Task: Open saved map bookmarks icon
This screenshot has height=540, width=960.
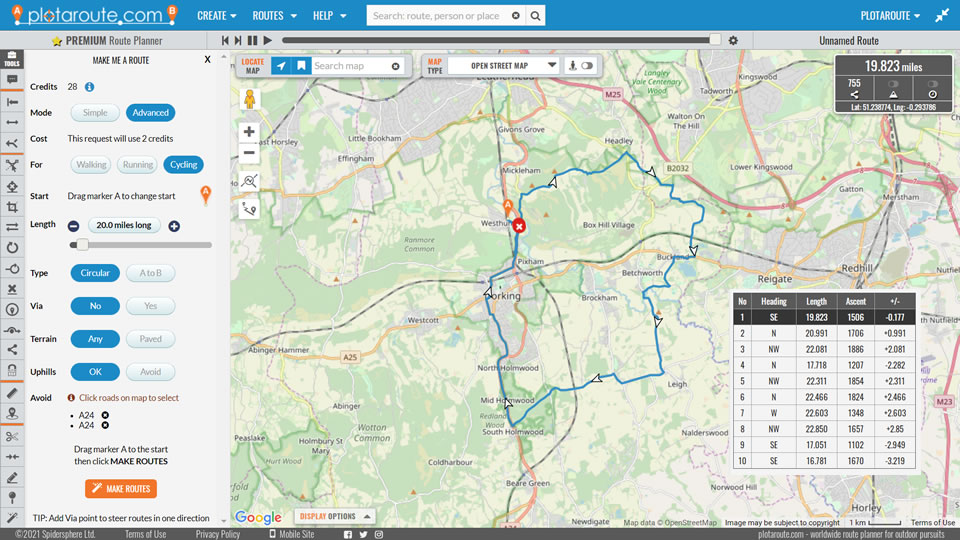Action: pyautogui.click(x=301, y=66)
